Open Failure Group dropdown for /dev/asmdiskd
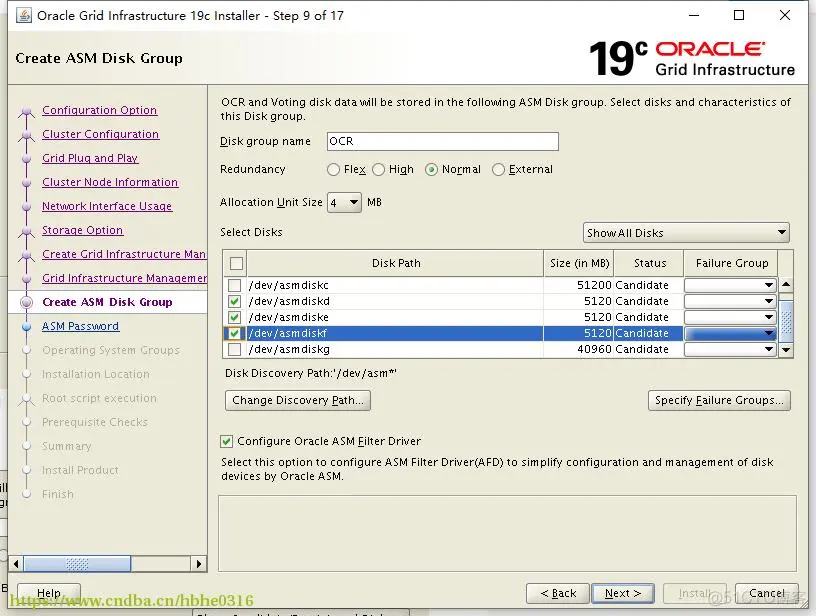Image resolution: width=816 pixels, height=616 pixels. click(730, 301)
